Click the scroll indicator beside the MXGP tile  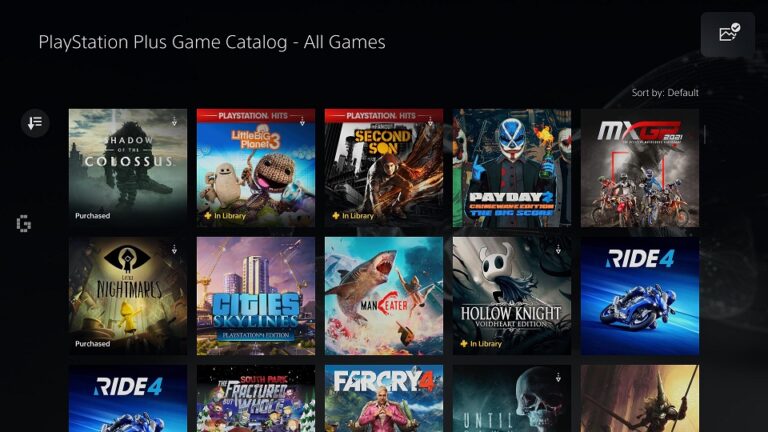[705, 134]
